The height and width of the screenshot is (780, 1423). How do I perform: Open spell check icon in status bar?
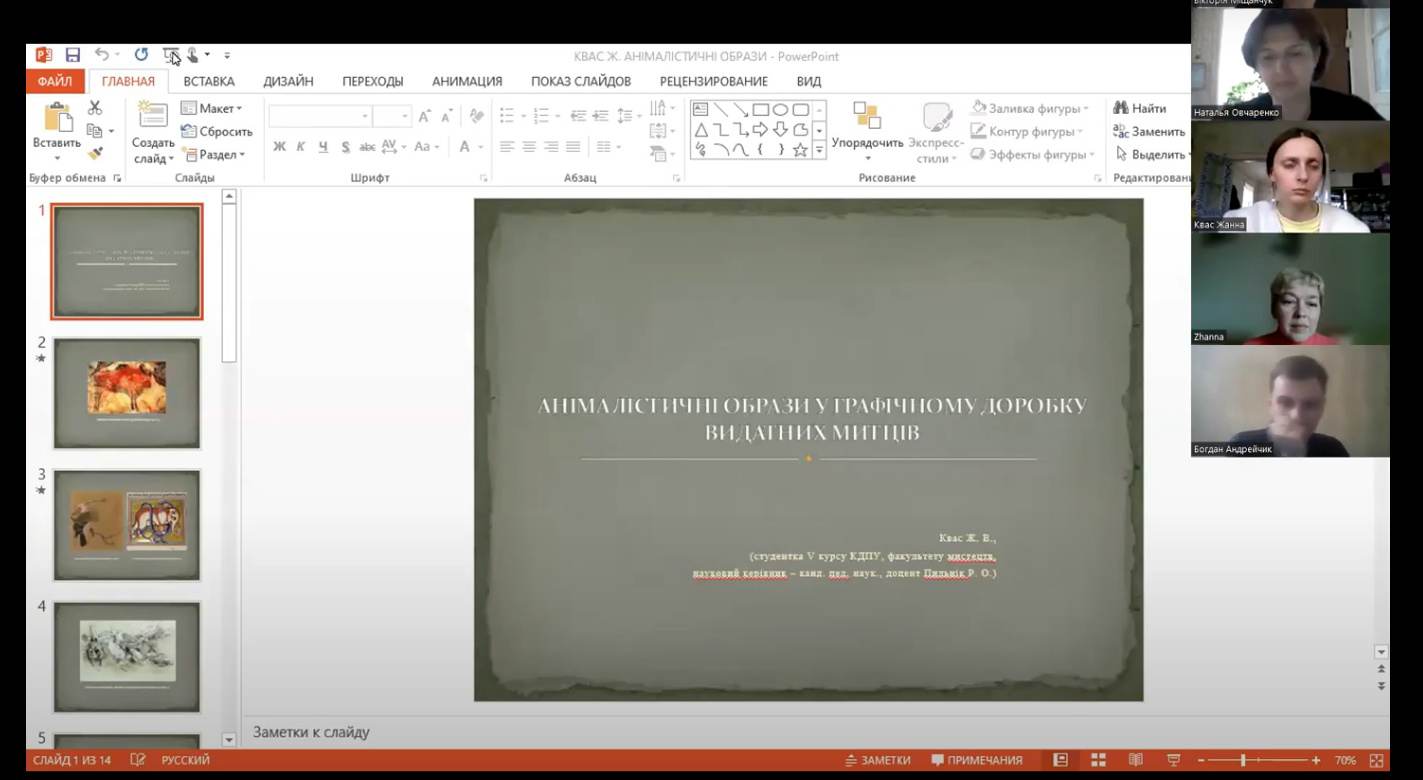138,760
